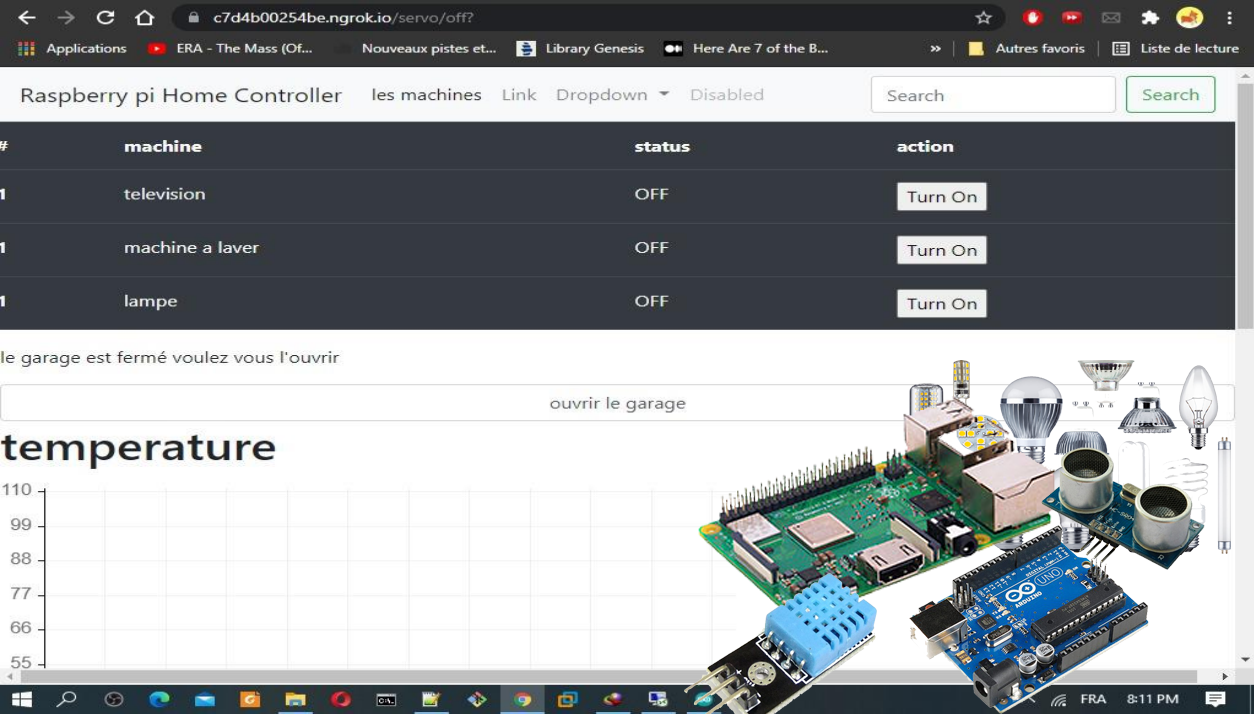Open the Chrome profile avatar
This screenshot has width=1254, height=714.
(x=1189, y=17)
